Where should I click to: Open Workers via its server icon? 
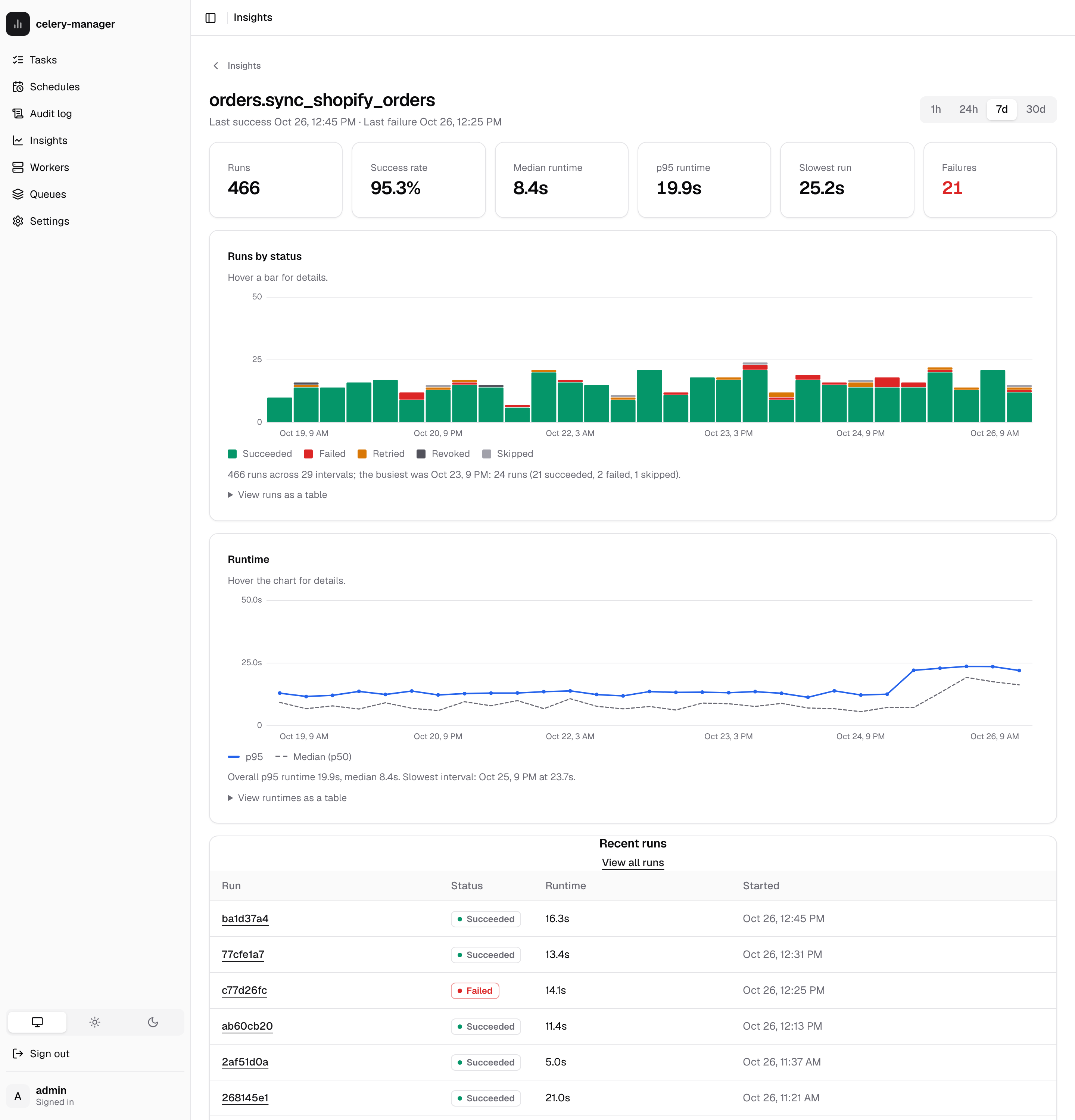(x=18, y=167)
